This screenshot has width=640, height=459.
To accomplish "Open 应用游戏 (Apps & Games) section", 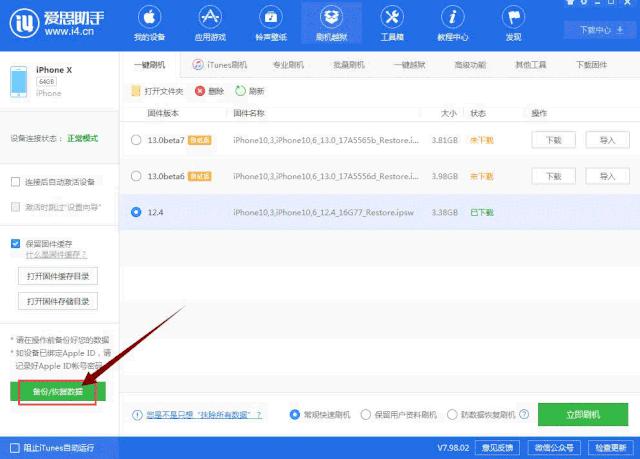I will 210,24.
